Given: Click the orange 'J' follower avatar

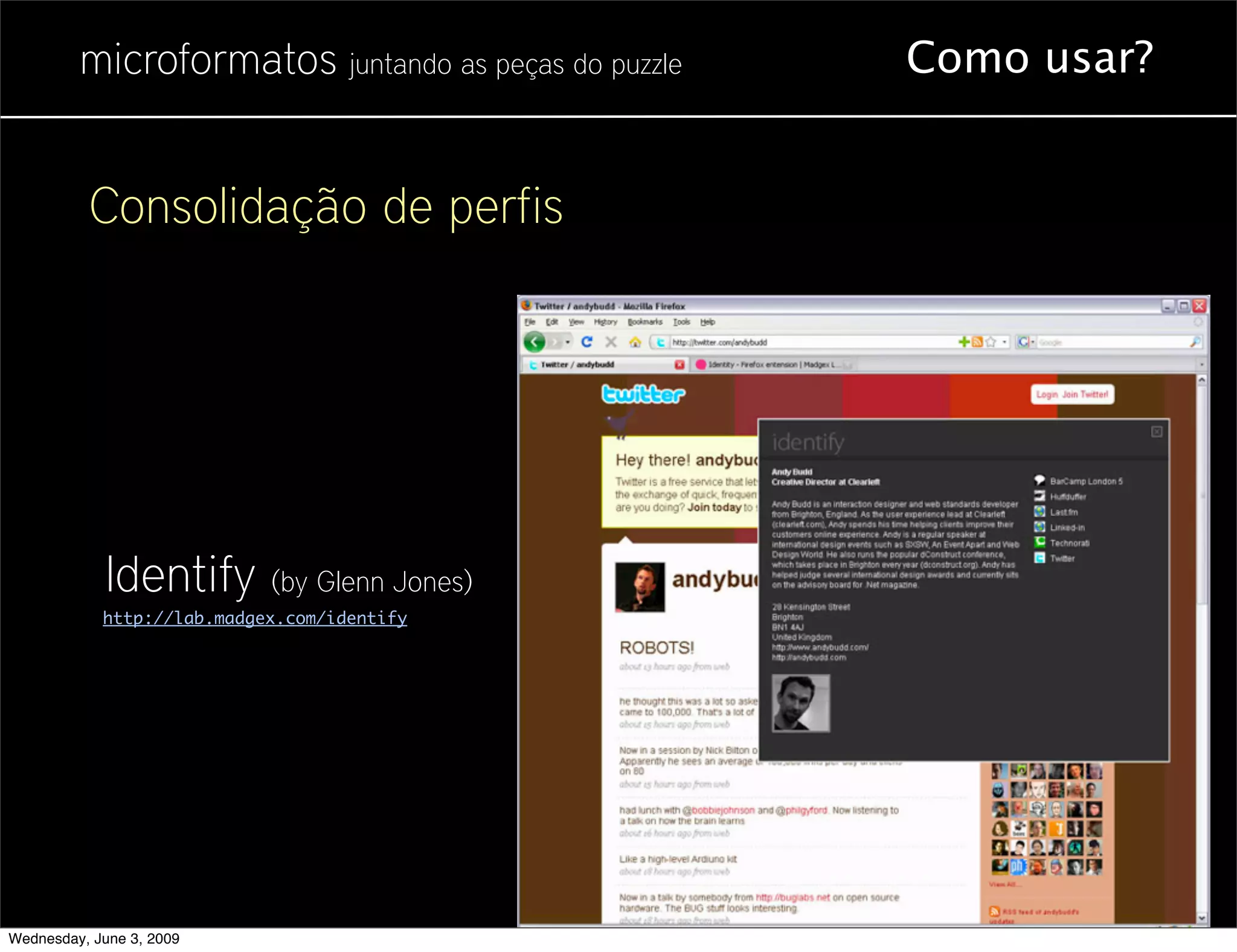Looking at the screenshot, I should click(1056, 828).
